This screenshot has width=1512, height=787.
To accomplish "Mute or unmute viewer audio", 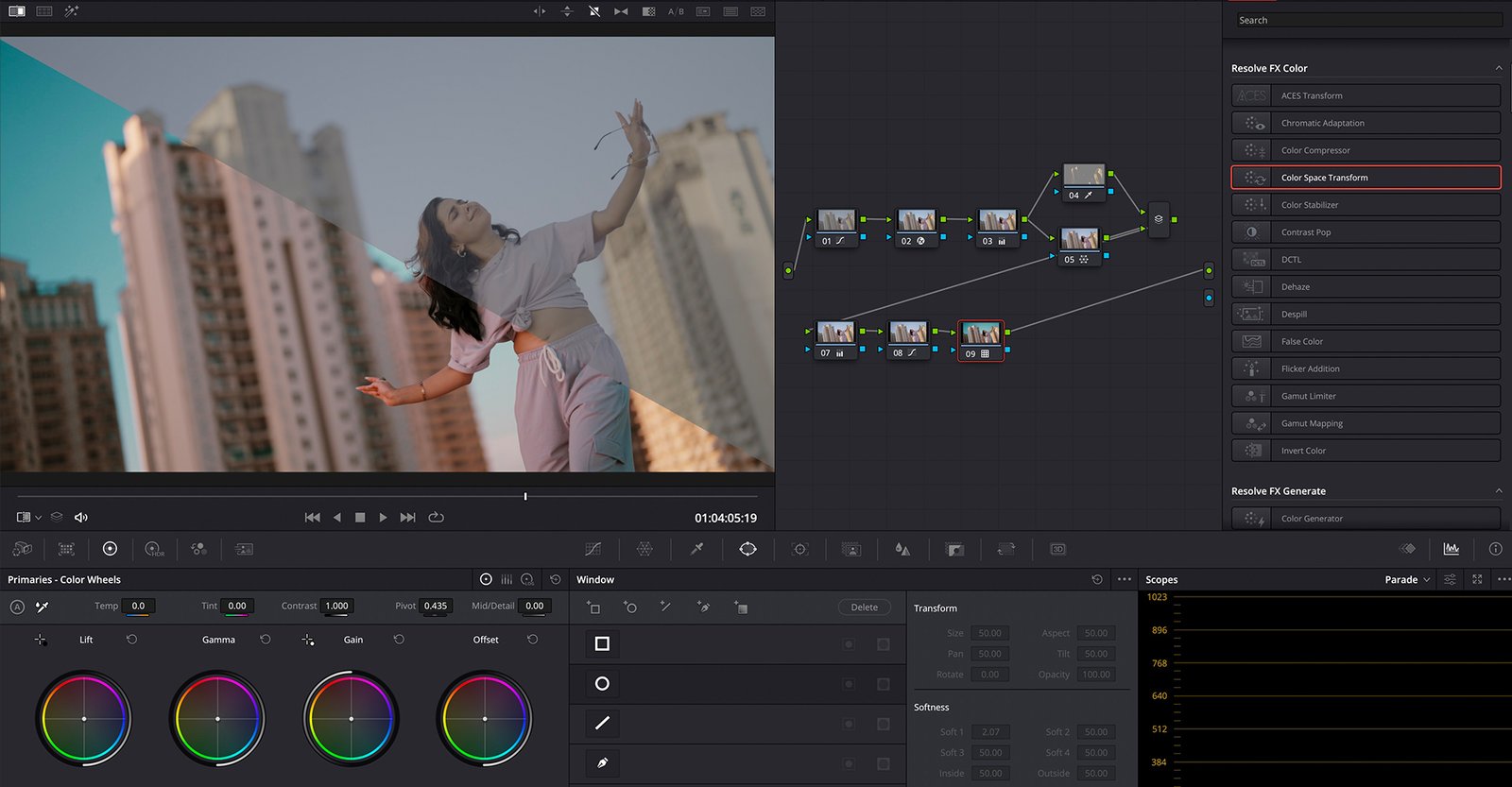I will click(81, 517).
